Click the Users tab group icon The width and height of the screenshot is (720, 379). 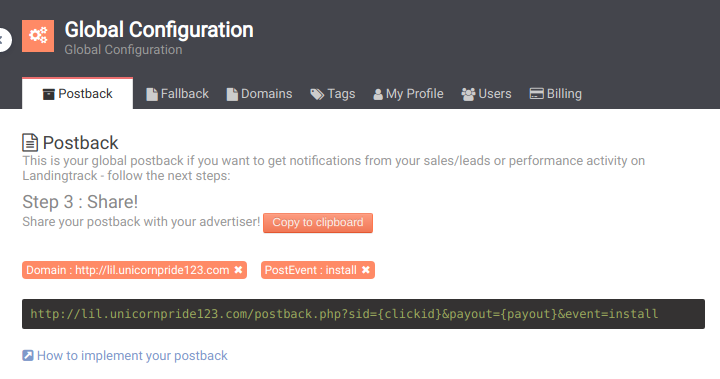click(468, 94)
